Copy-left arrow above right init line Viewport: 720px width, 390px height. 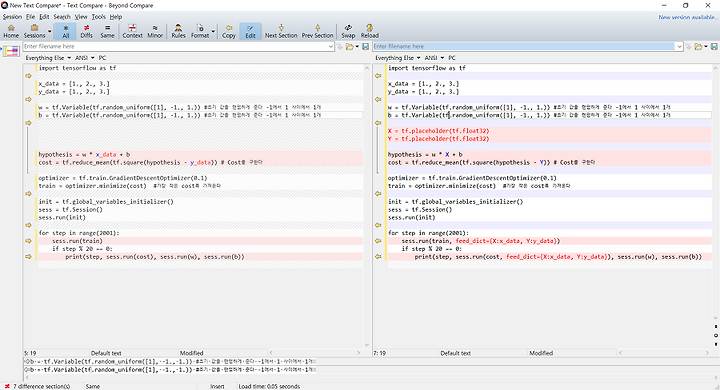(378, 194)
